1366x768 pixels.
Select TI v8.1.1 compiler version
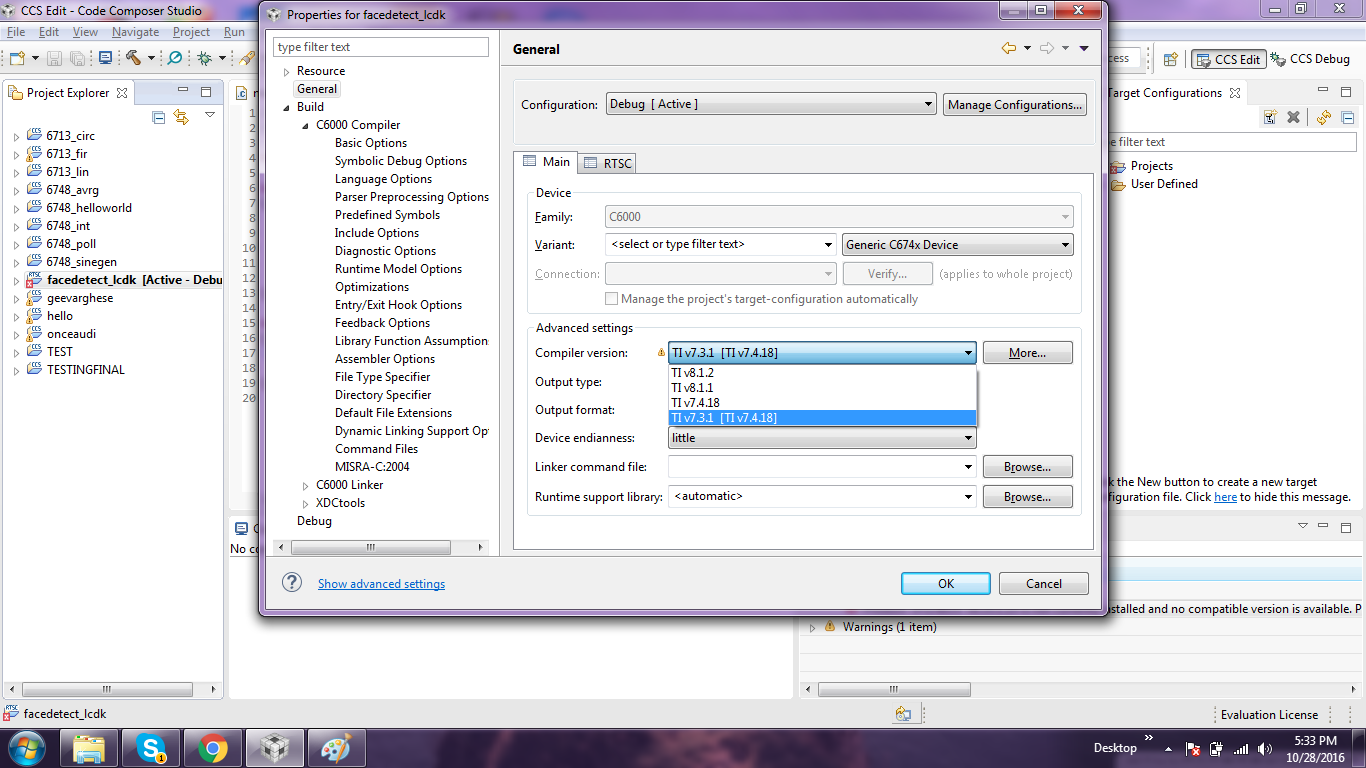pos(822,388)
